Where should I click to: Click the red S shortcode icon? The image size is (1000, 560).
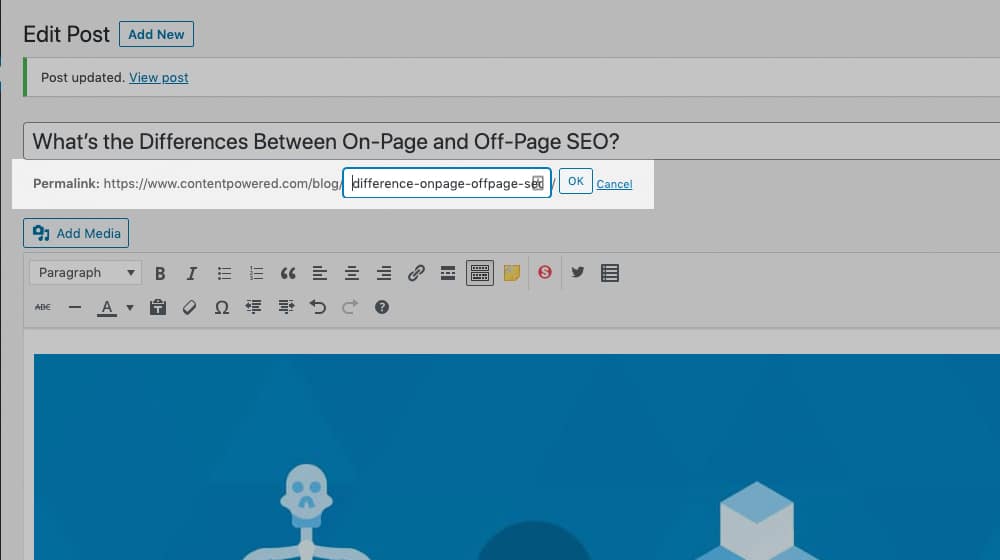[x=545, y=272]
